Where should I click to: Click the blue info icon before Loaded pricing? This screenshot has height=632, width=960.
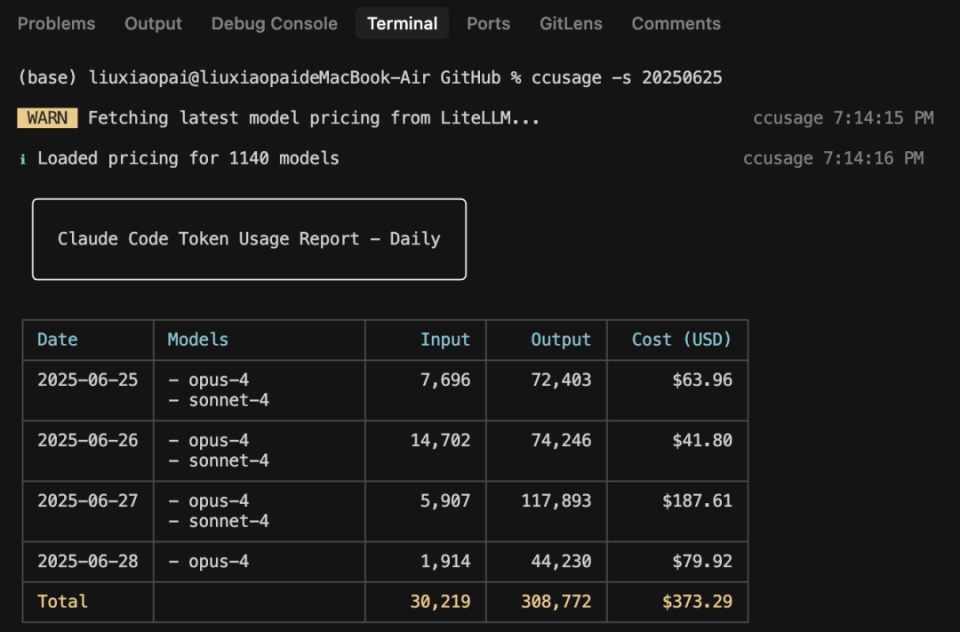tap(23, 159)
